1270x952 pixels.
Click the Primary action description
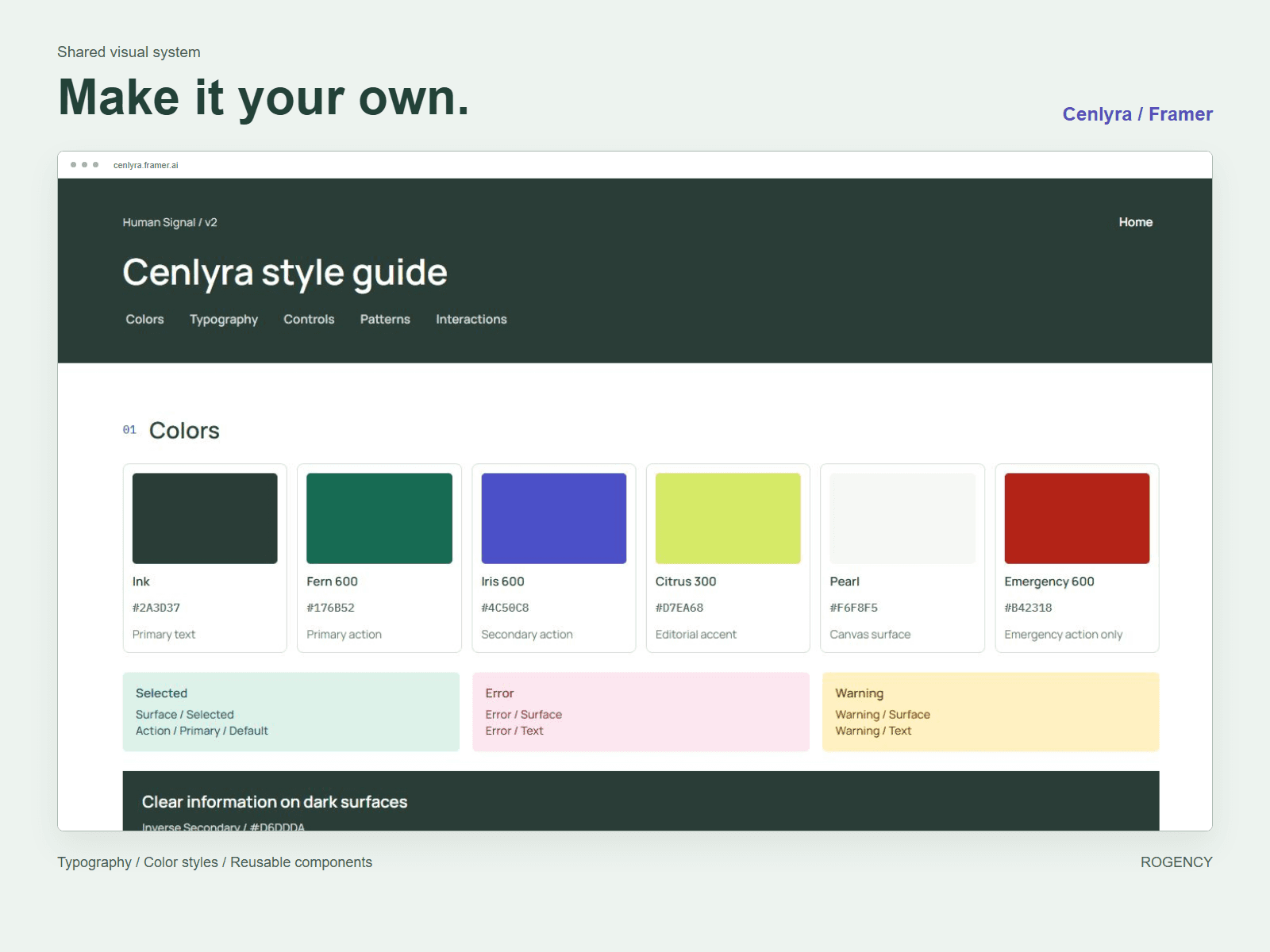click(x=344, y=635)
